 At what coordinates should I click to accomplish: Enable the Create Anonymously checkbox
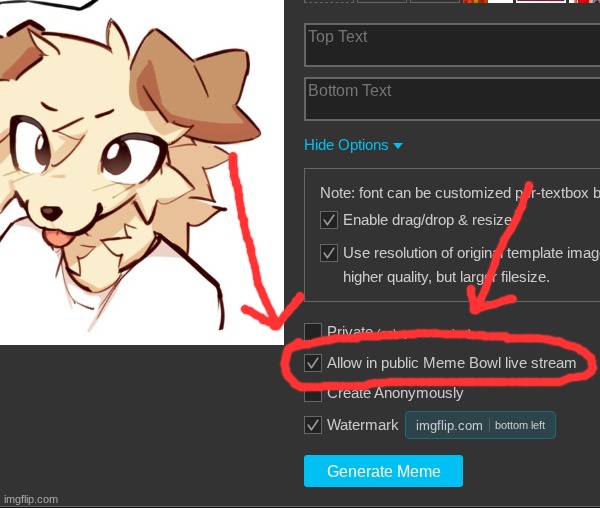point(313,394)
